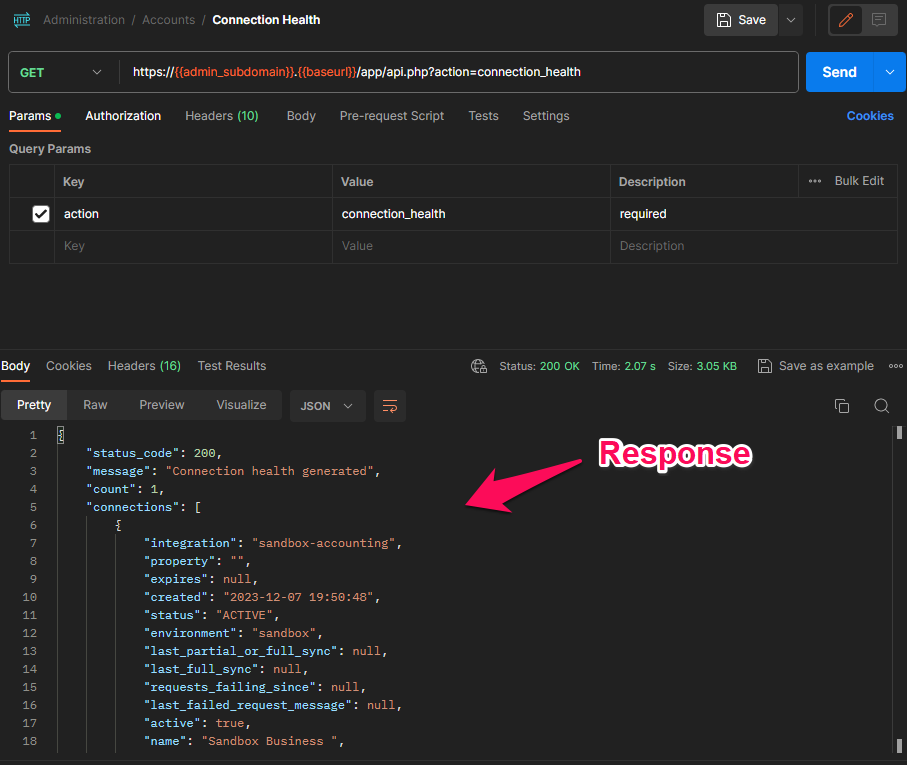
Task: Click the "ACTIVE" status value
Action: click(244, 615)
